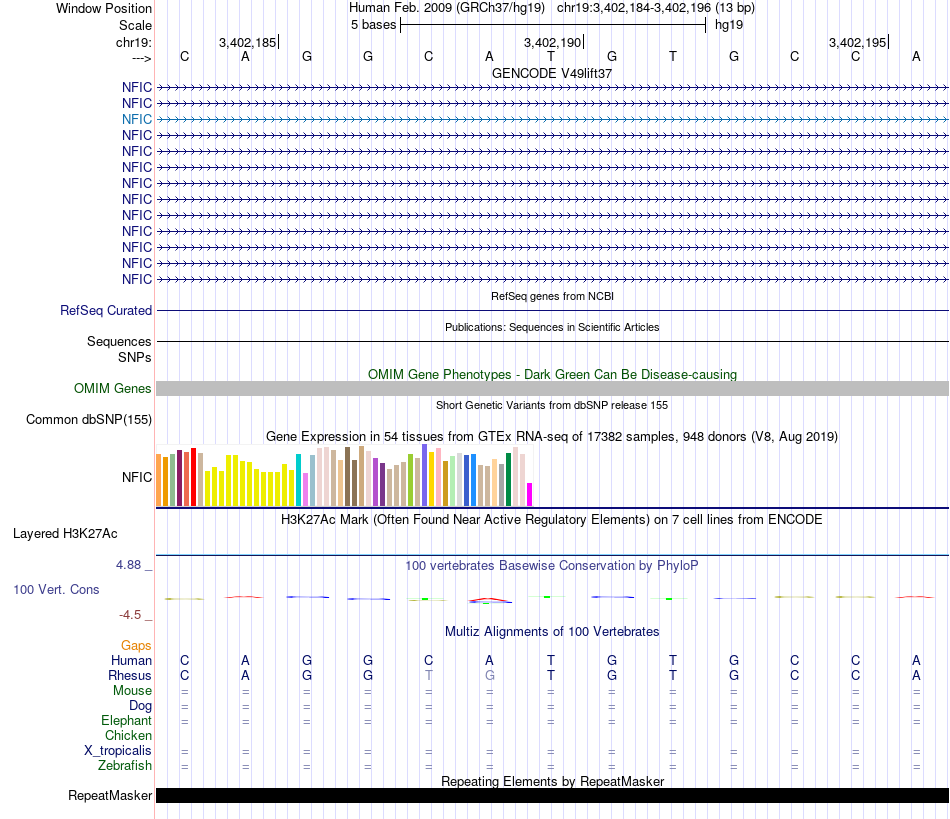The width and height of the screenshot is (950, 819).
Task: Click the Rhesus species row label
Action: pyautogui.click(x=130, y=675)
